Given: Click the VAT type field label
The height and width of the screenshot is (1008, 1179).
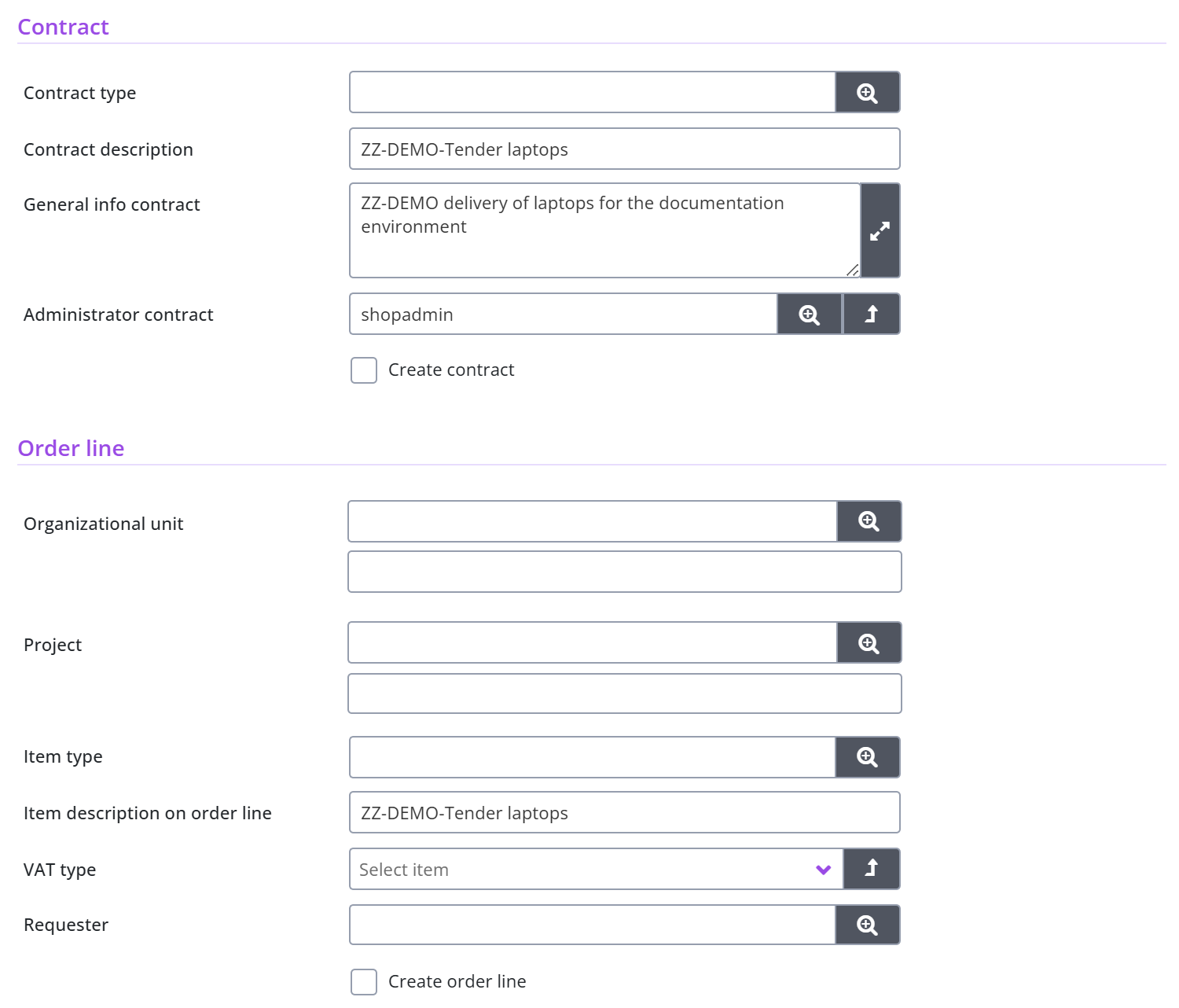Looking at the screenshot, I should click(60, 870).
